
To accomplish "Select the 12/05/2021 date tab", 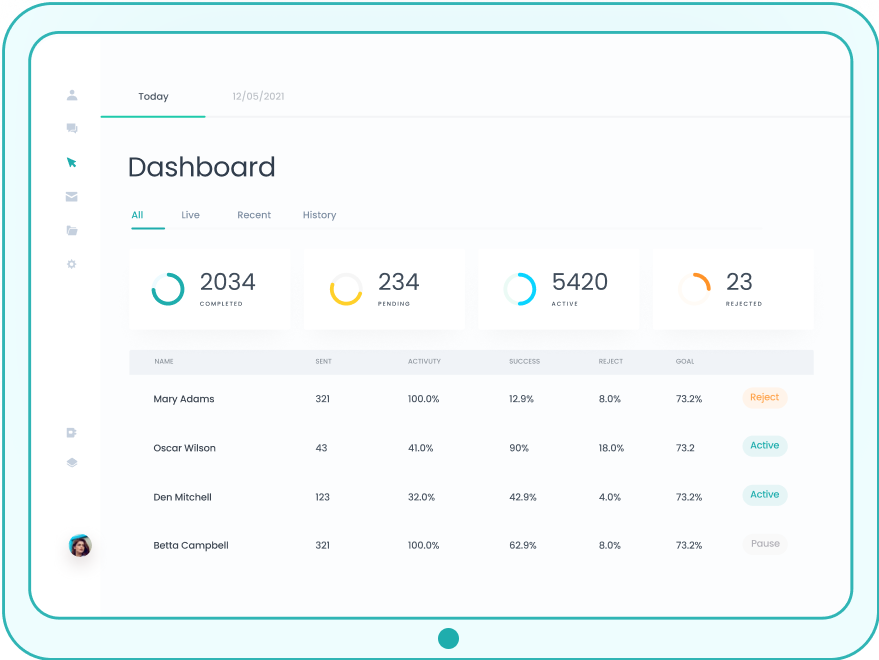I will point(258,97).
